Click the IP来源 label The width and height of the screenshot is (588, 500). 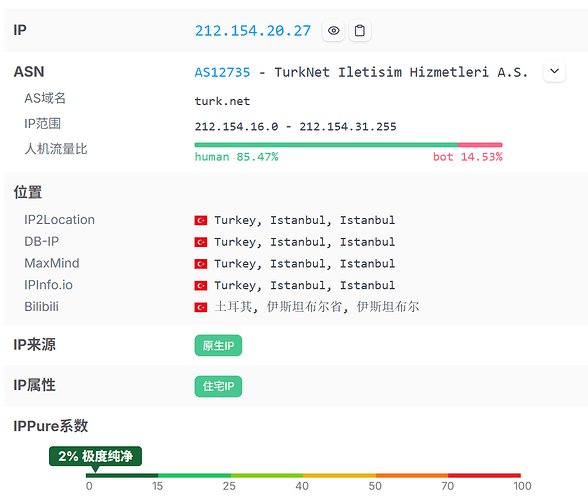coord(34,345)
